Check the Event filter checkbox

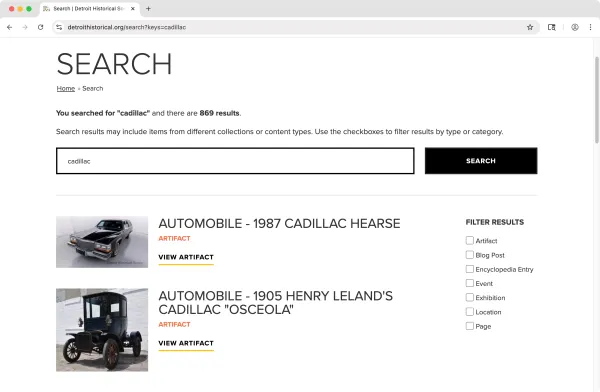point(470,283)
